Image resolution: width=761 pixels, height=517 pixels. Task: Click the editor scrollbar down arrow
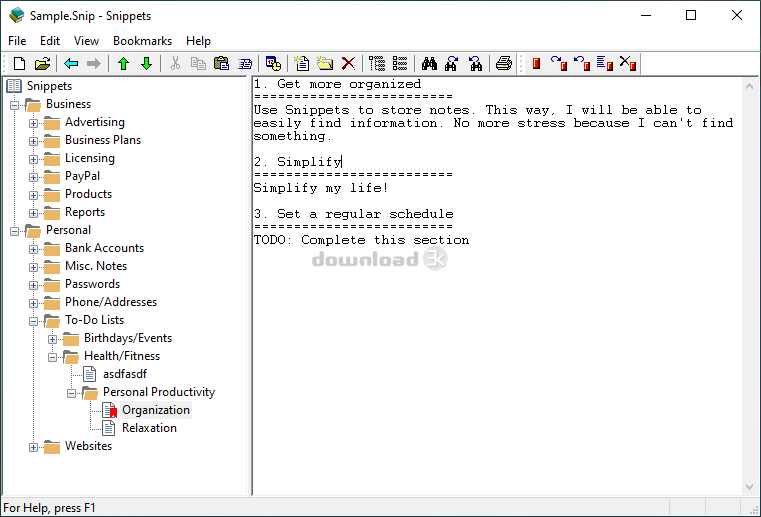(x=749, y=487)
